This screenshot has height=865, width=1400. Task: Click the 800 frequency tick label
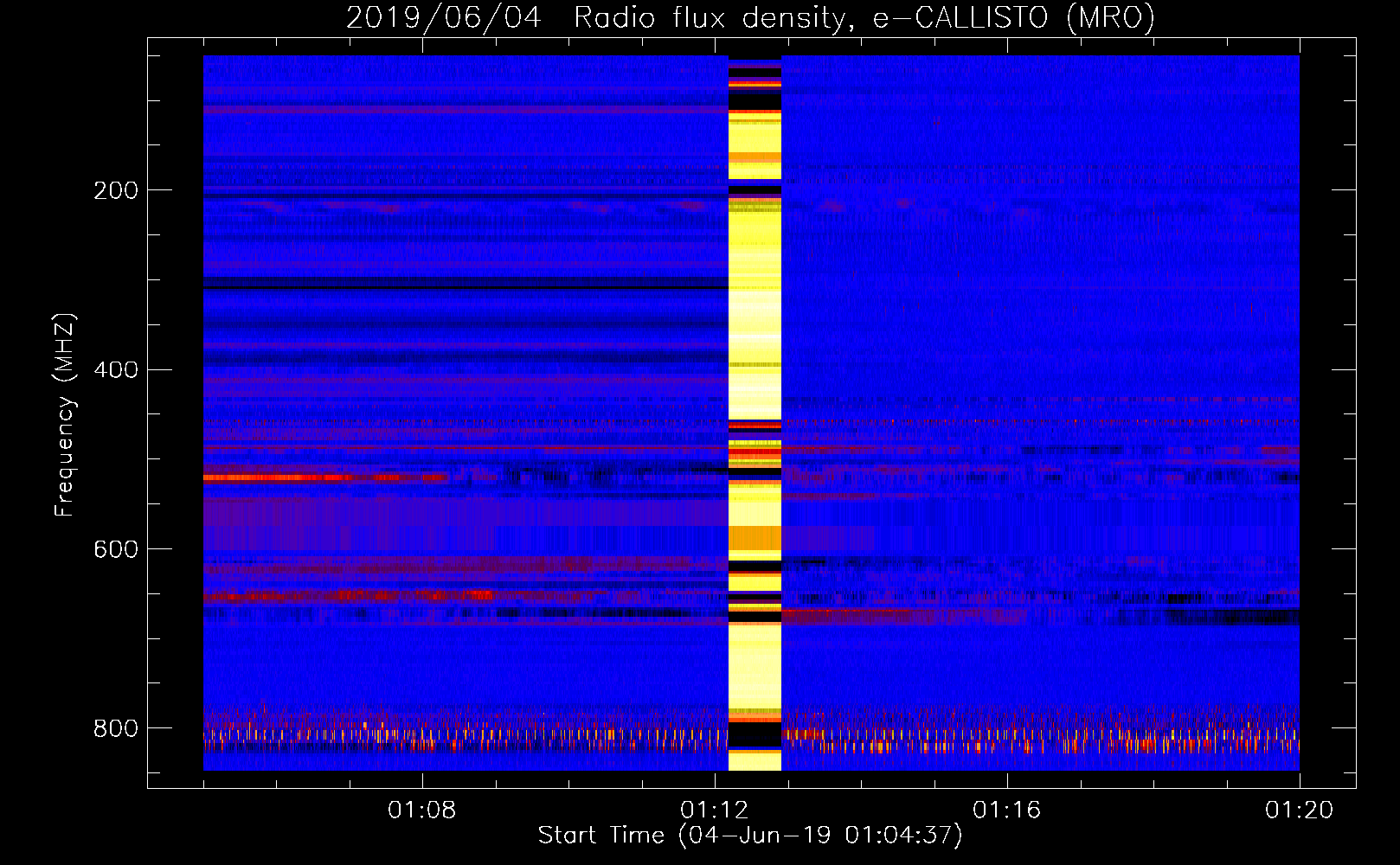tap(116, 729)
